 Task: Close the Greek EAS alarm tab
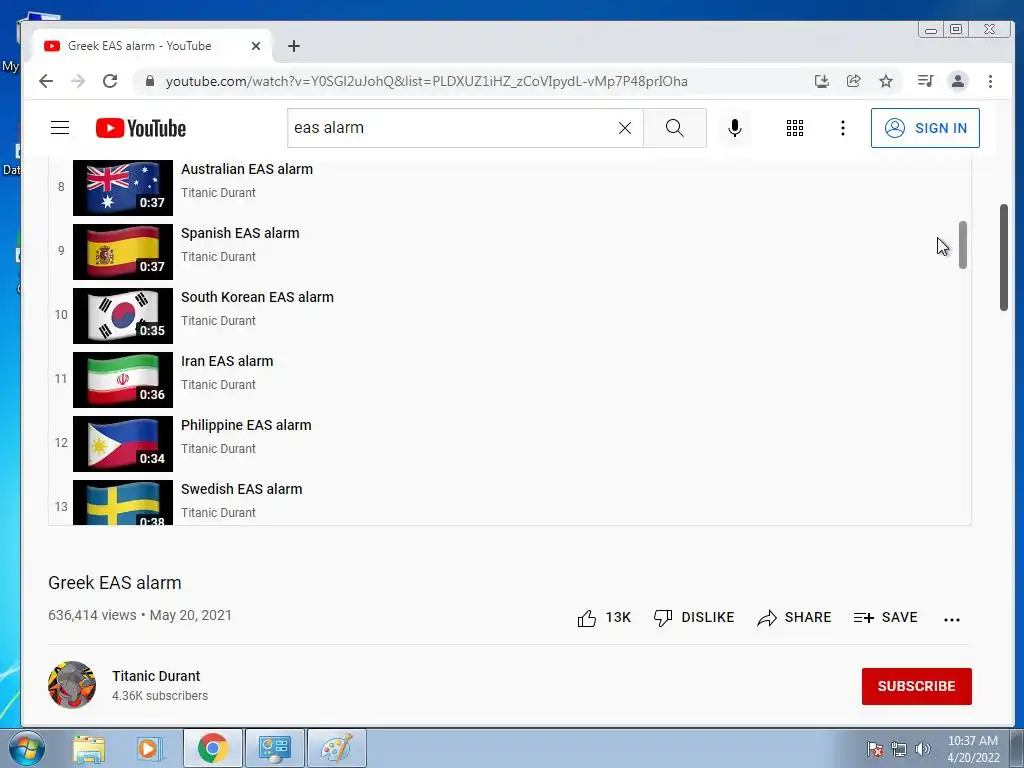pos(256,46)
